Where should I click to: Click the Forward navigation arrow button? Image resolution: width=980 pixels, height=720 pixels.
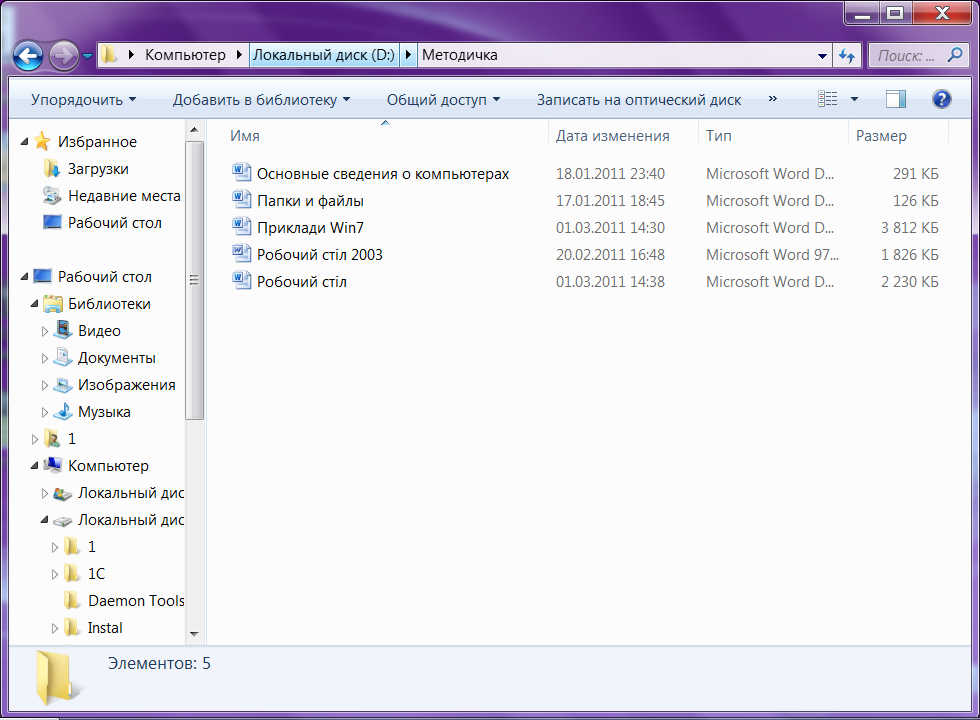point(64,56)
